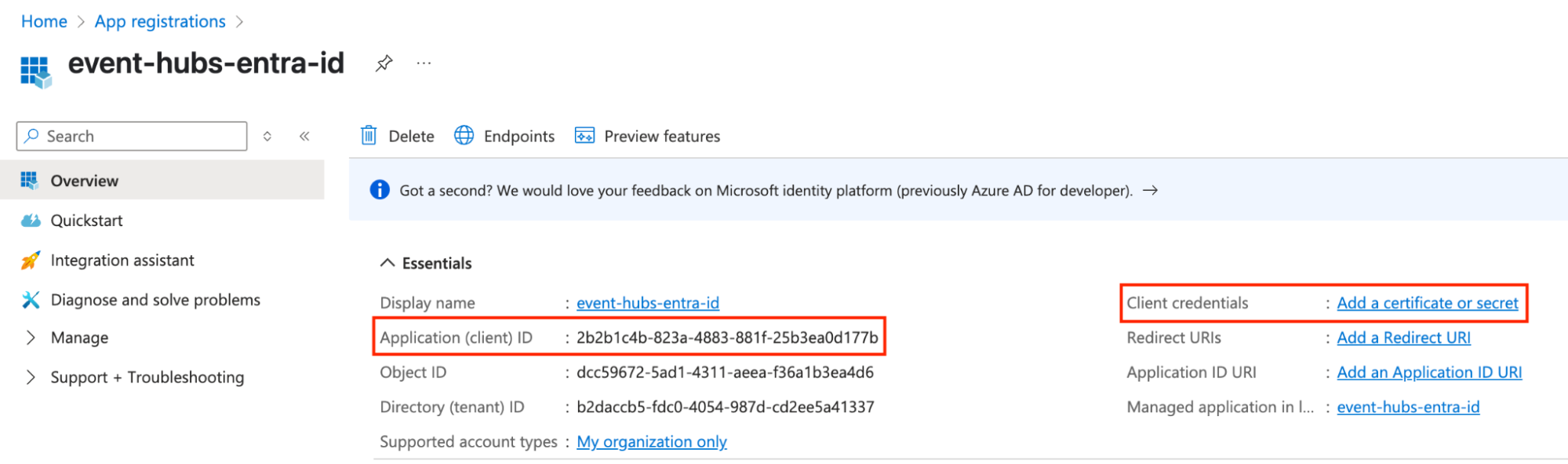This screenshot has width=1568, height=464.
Task: Collapse the Essentials section
Action: 387,263
